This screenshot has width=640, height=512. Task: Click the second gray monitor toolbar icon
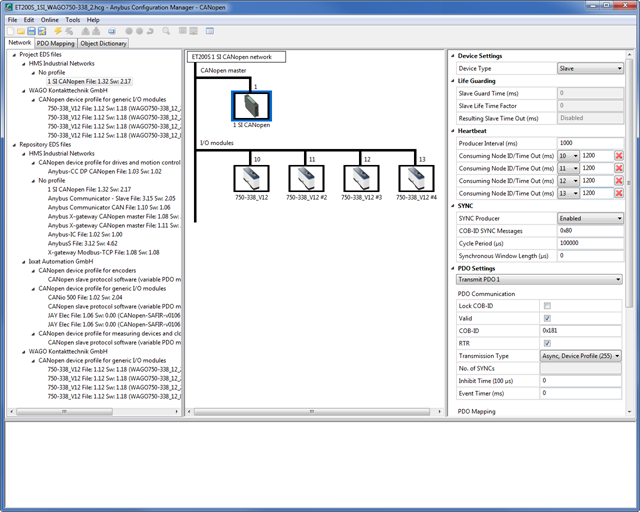pos(193,31)
